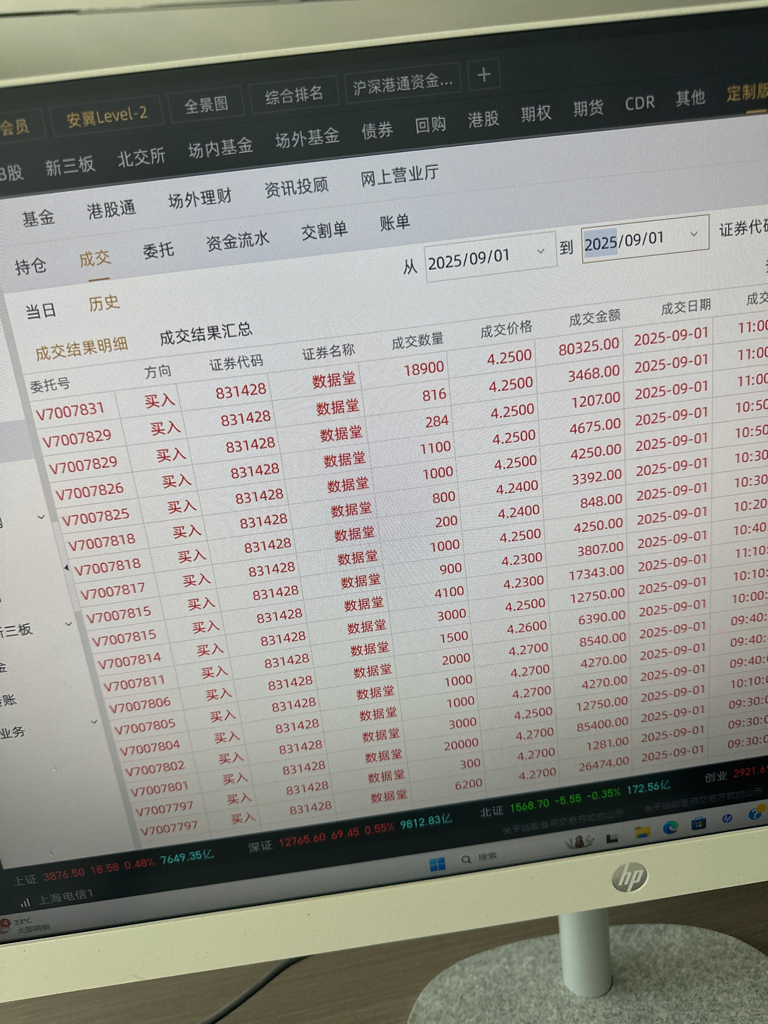Show the 账单 tab
This screenshot has height=1024, width=768.
pyautogui.click(x=394, y=222)
